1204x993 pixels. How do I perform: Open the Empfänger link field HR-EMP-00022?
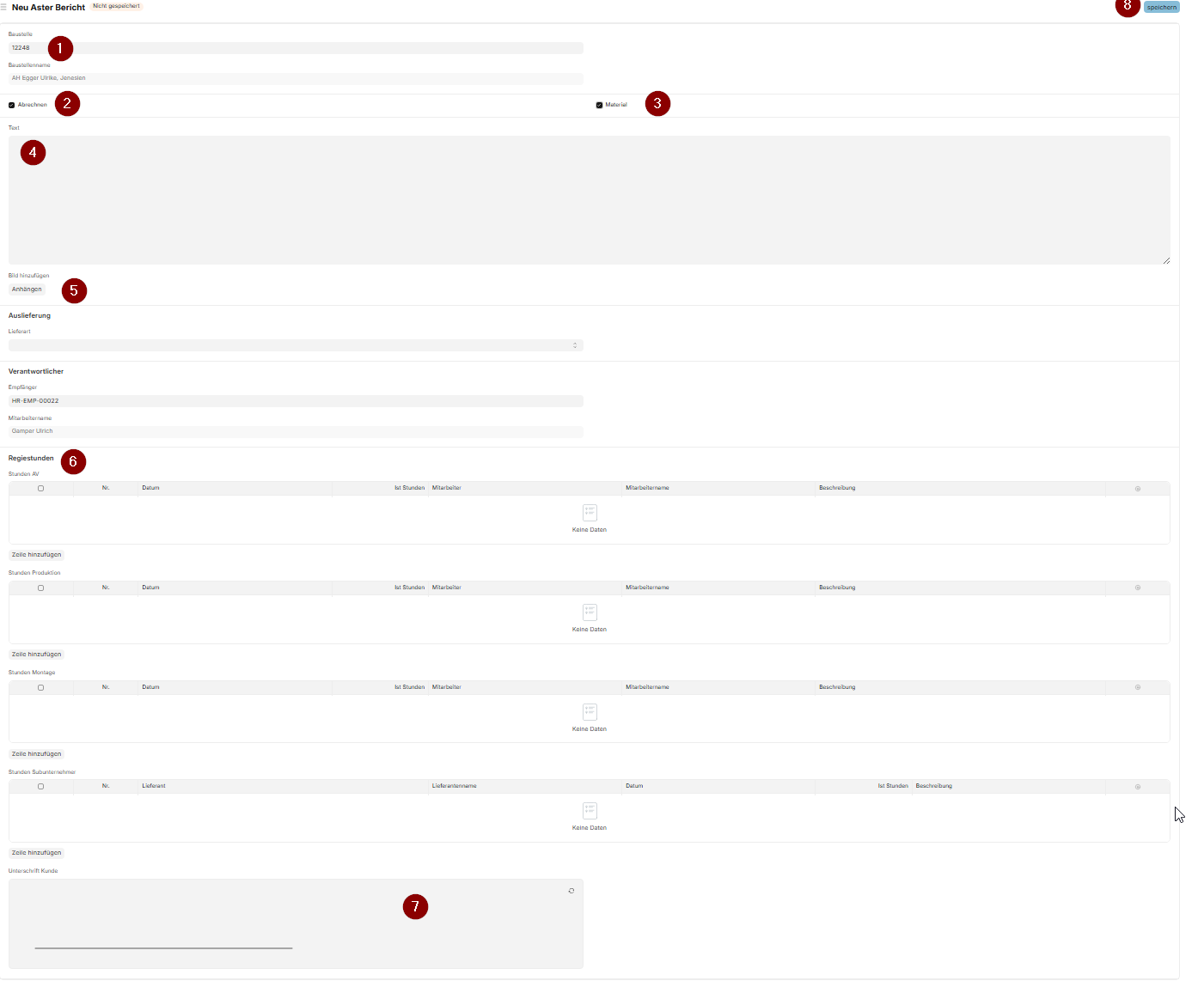click(x=296, y=401)
